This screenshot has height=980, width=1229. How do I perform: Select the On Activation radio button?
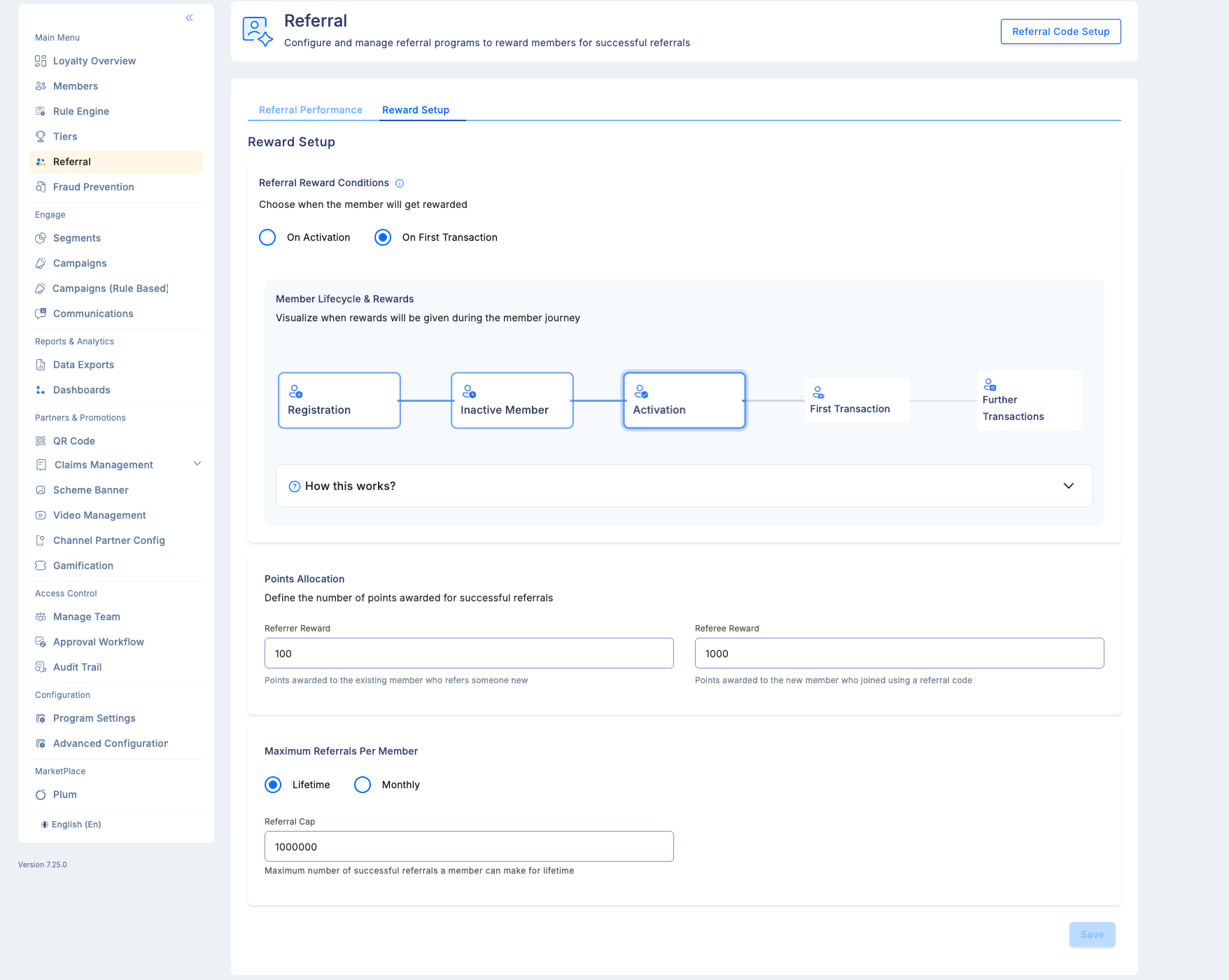267,237
